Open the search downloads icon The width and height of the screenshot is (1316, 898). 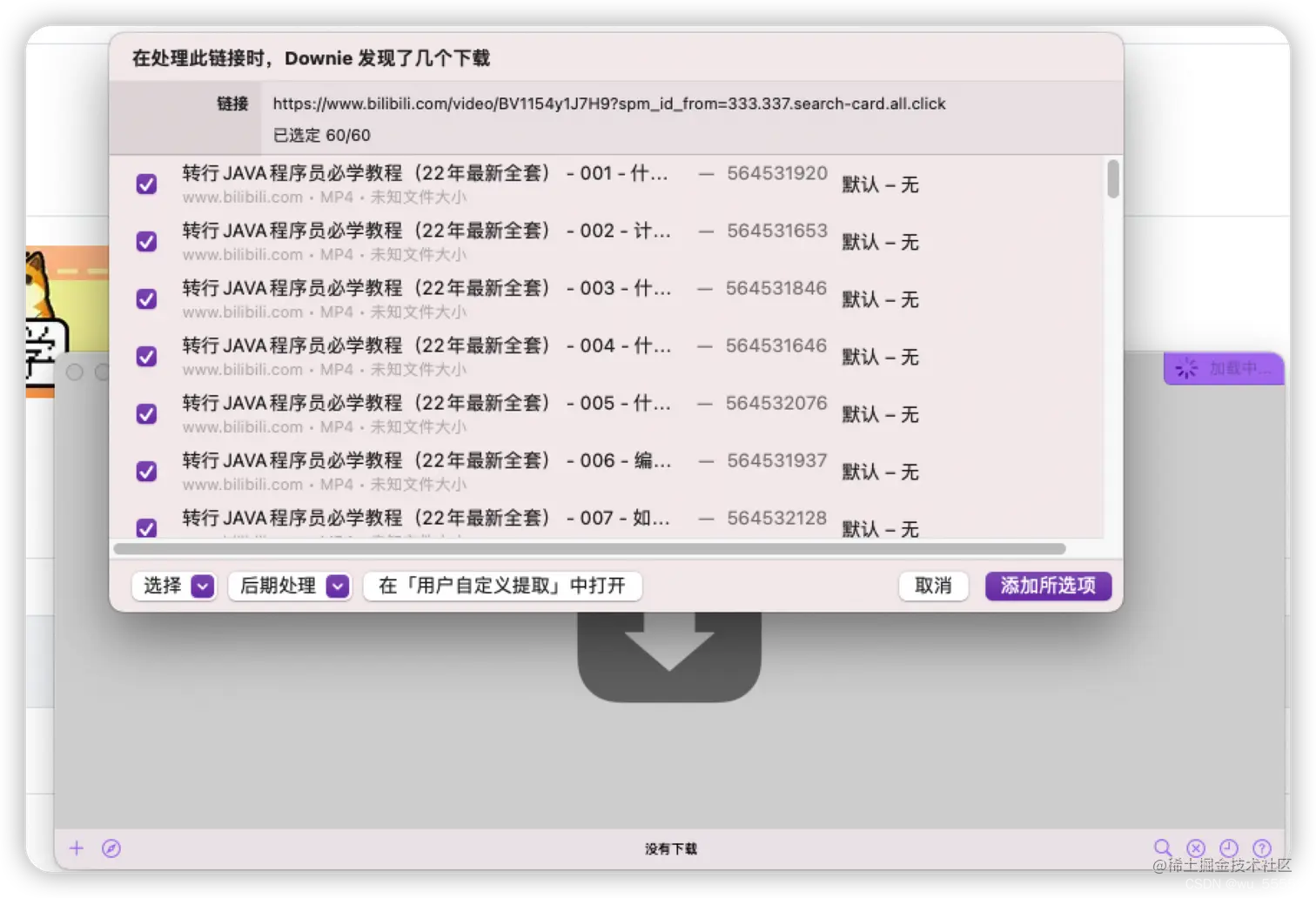tap(1164, 848)
